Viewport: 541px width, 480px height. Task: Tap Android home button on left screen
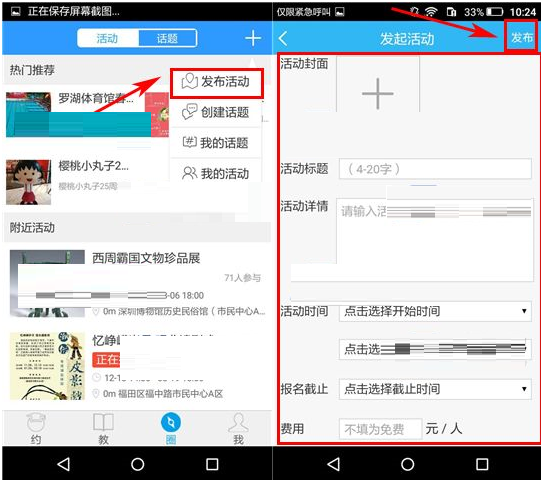point(138,464)
